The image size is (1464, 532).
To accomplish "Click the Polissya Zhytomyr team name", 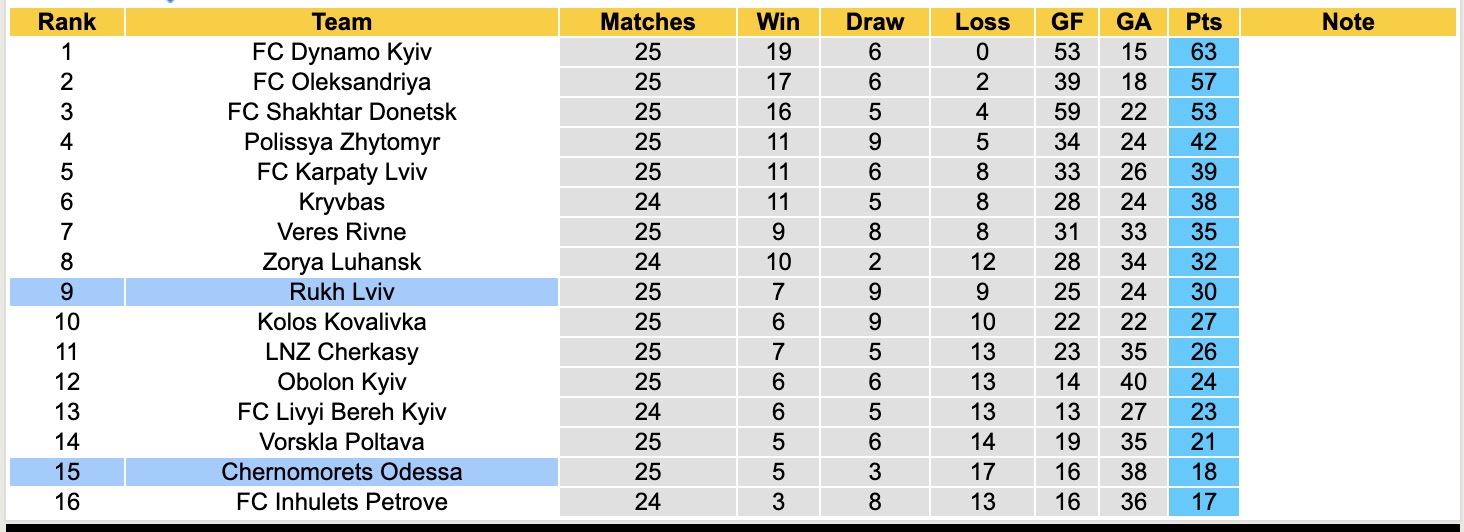I will [341, 142].
